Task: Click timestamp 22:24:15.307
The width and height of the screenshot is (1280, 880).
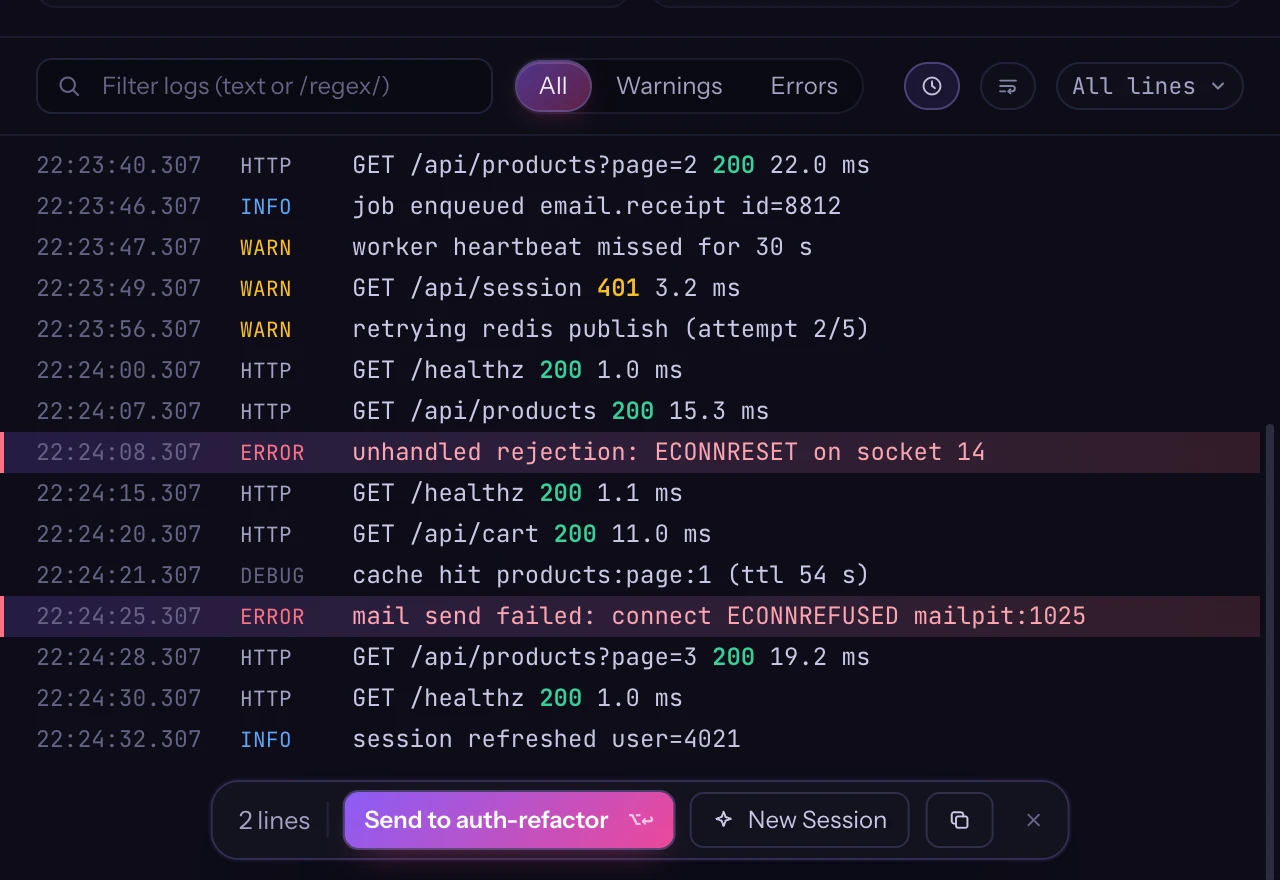Action: pyautogui.click(x=119, y=493)
